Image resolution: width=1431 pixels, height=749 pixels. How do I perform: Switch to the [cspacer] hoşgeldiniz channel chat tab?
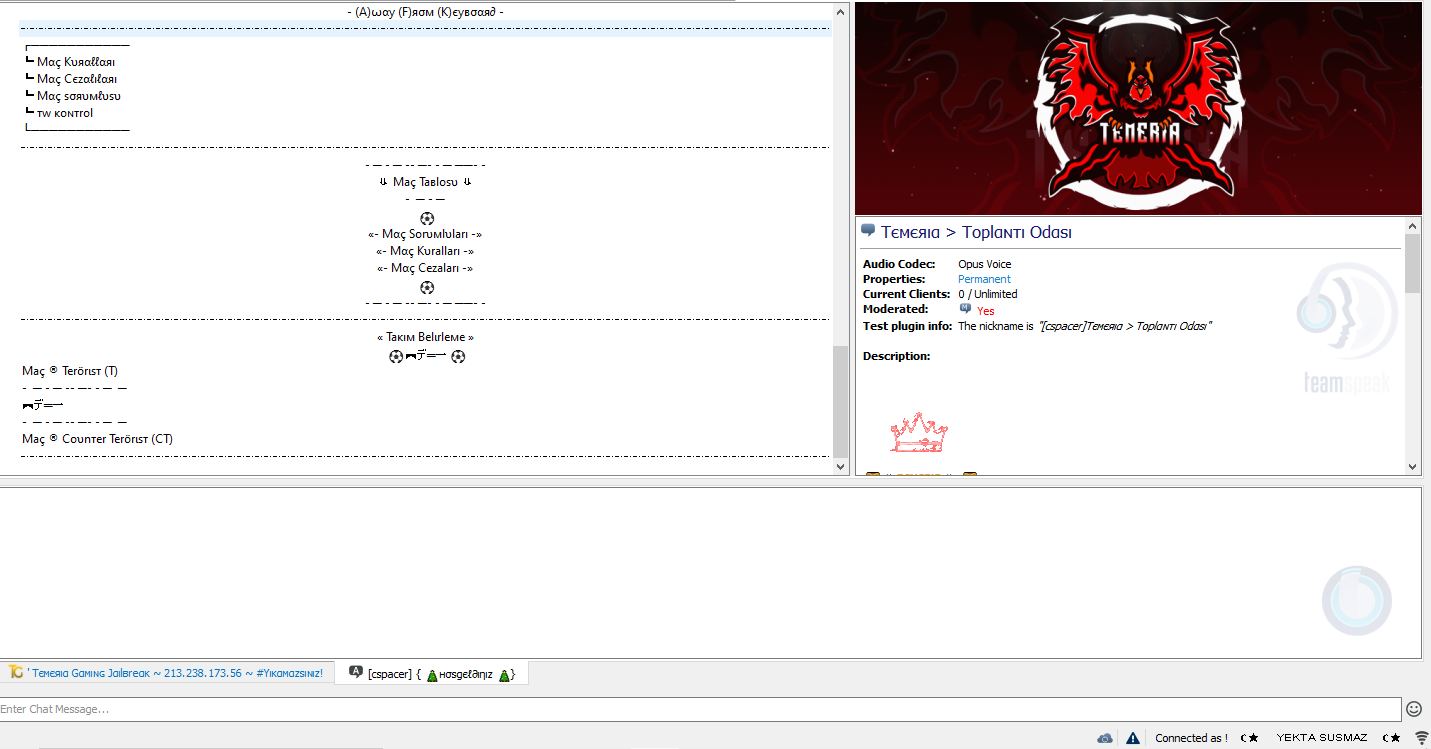(x=432, y=673)
